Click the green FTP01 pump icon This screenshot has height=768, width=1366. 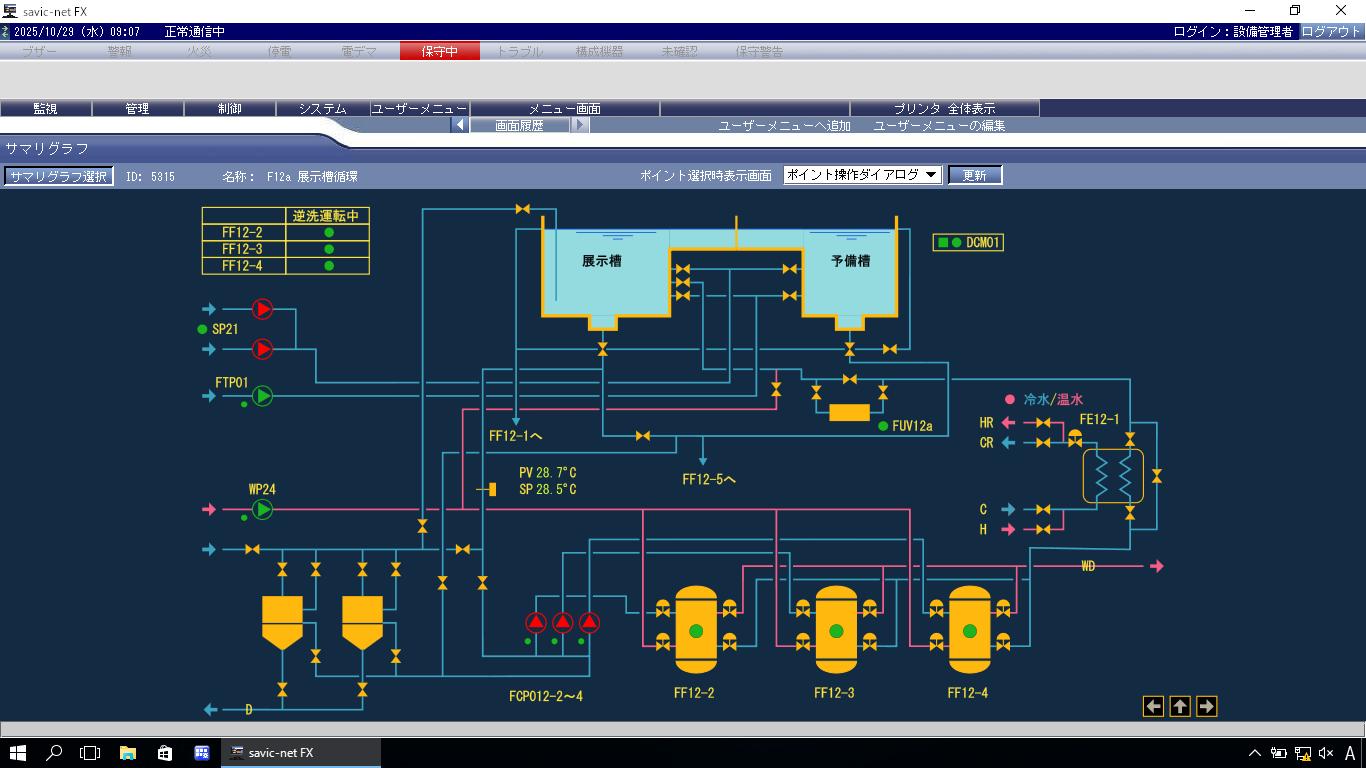(262, 396)
